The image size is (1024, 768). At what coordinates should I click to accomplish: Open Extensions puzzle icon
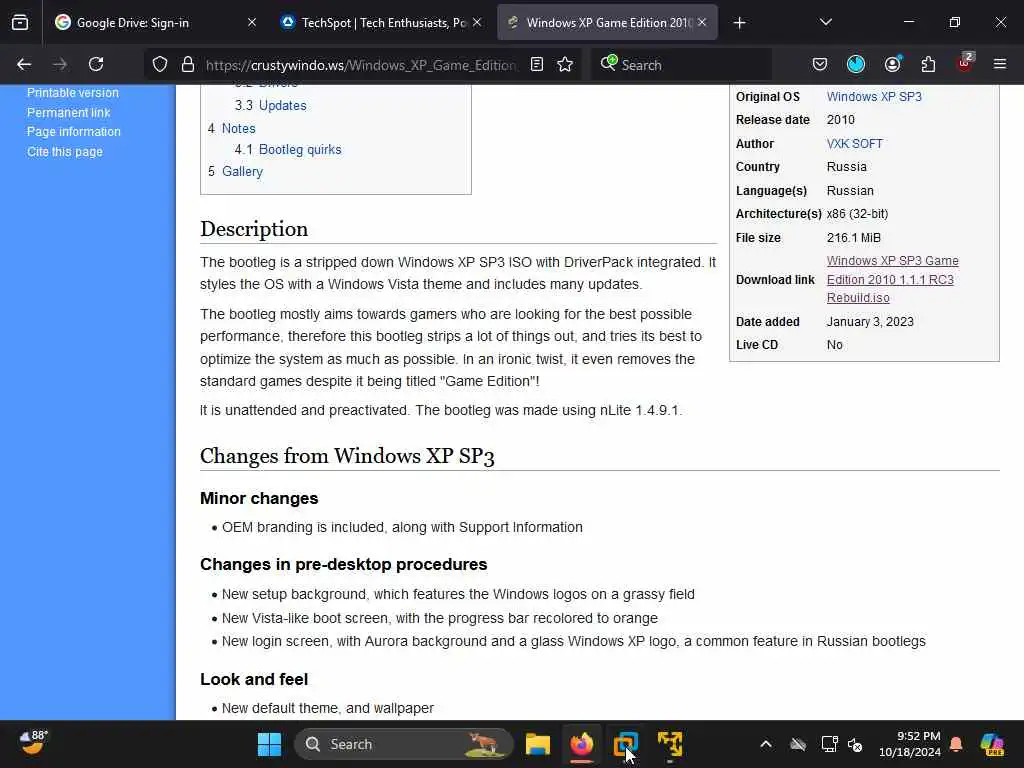[x=928, y=64]
